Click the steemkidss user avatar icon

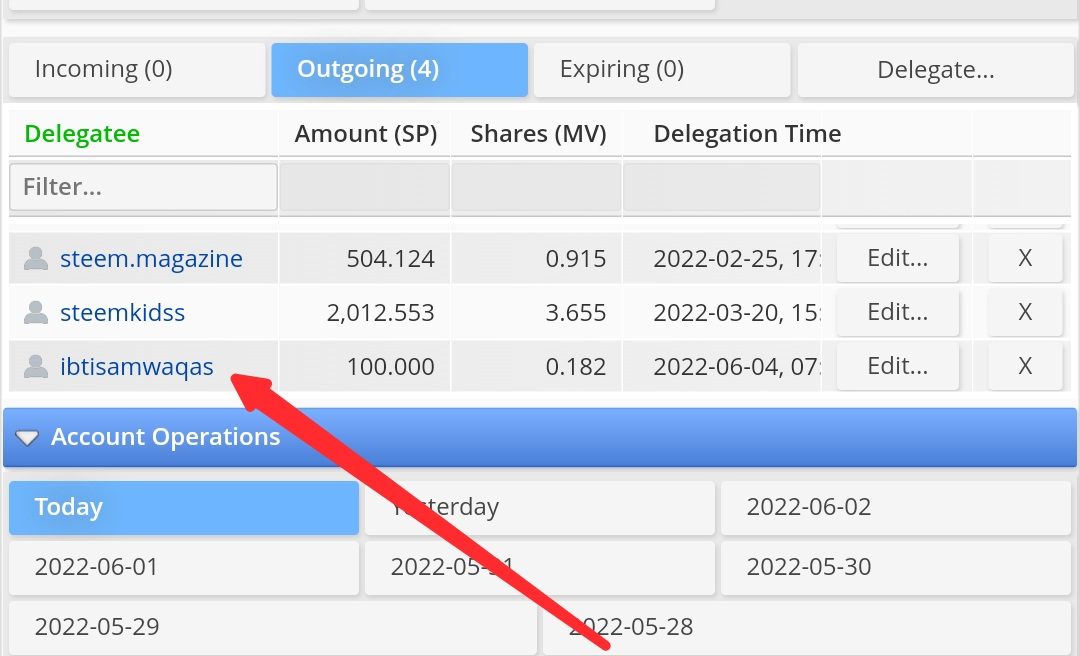click(36, 312)
